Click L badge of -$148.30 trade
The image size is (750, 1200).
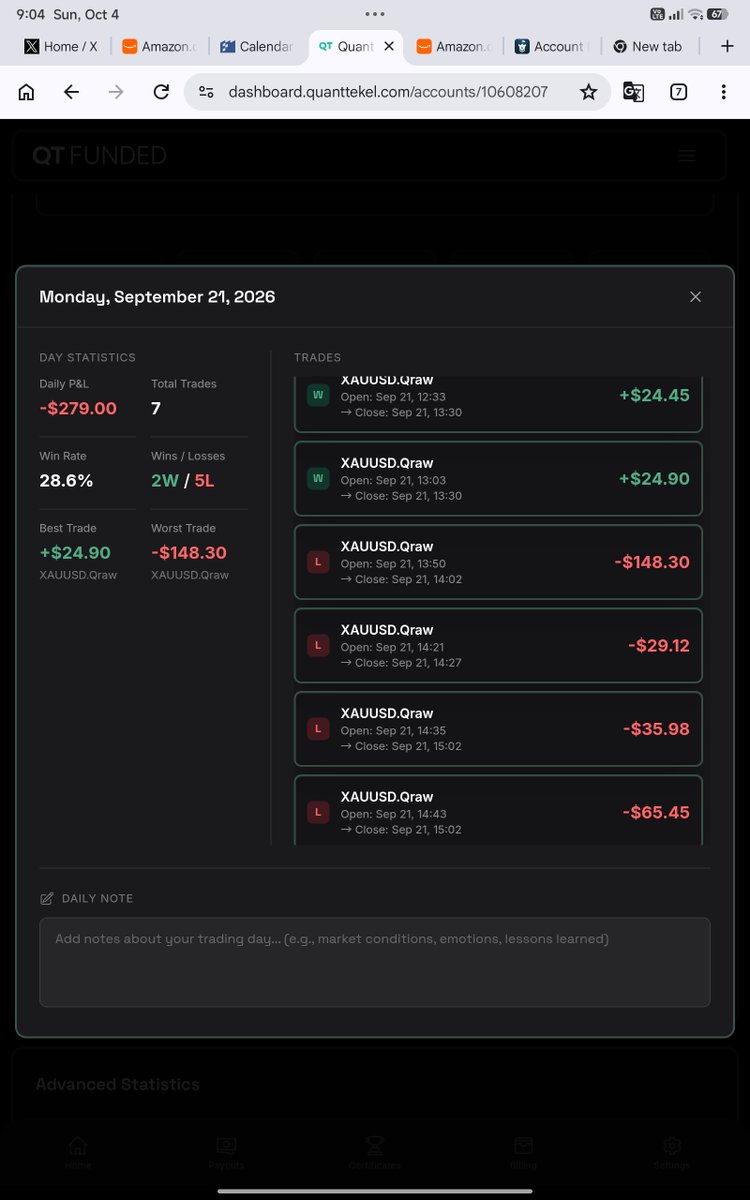318,562
